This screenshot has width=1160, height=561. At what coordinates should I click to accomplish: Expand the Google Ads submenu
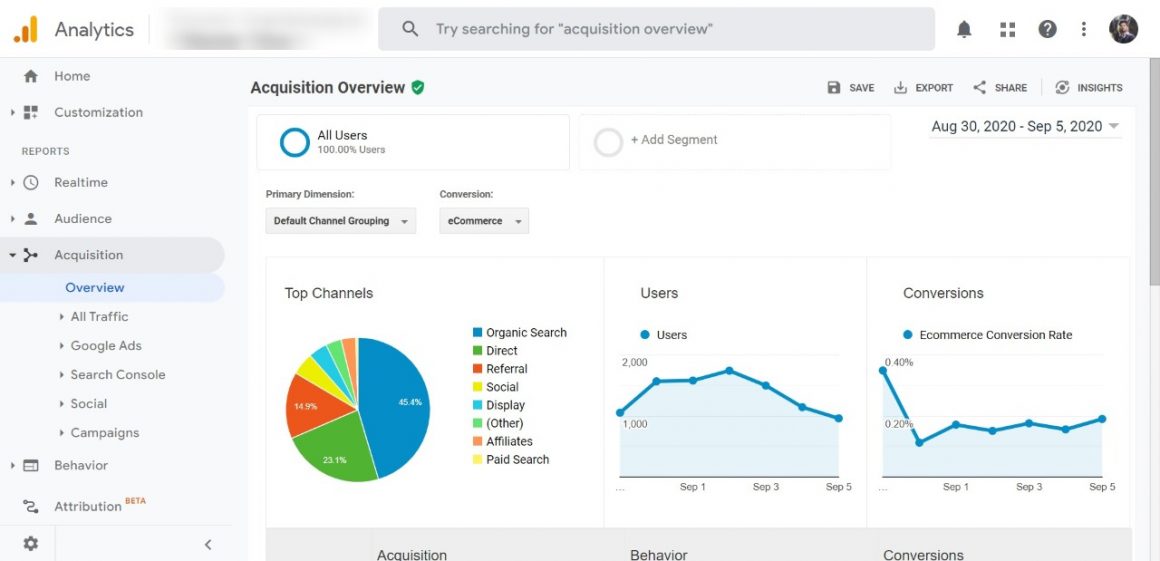tap(61, 346)
